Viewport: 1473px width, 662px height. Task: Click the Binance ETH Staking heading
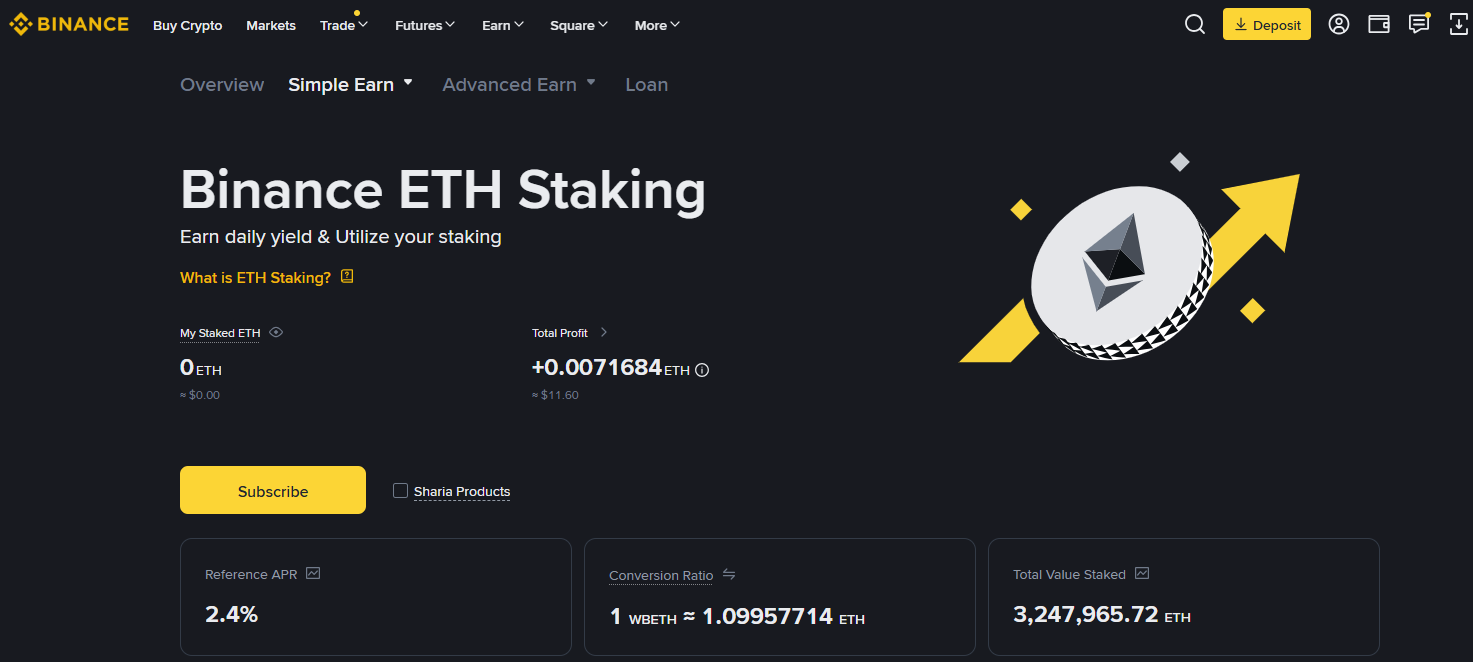443,189
